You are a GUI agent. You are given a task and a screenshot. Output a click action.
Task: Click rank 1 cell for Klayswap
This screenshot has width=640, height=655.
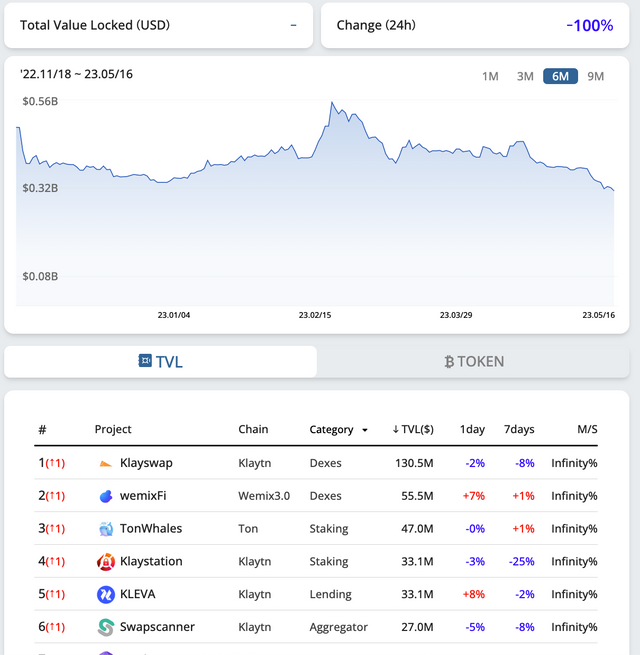click(x=51, y=463)
